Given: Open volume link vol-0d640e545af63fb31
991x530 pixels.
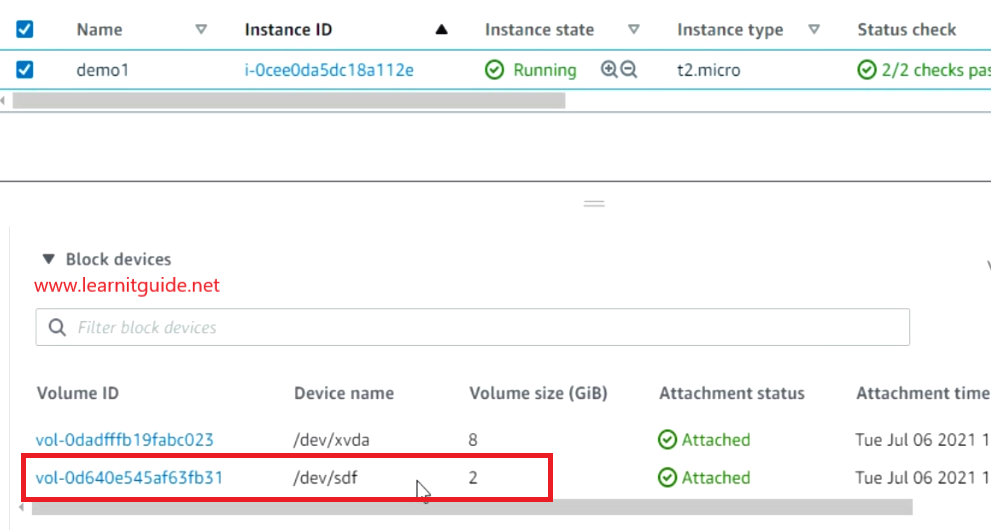Looking at the screenshot, I should (130, 478).
